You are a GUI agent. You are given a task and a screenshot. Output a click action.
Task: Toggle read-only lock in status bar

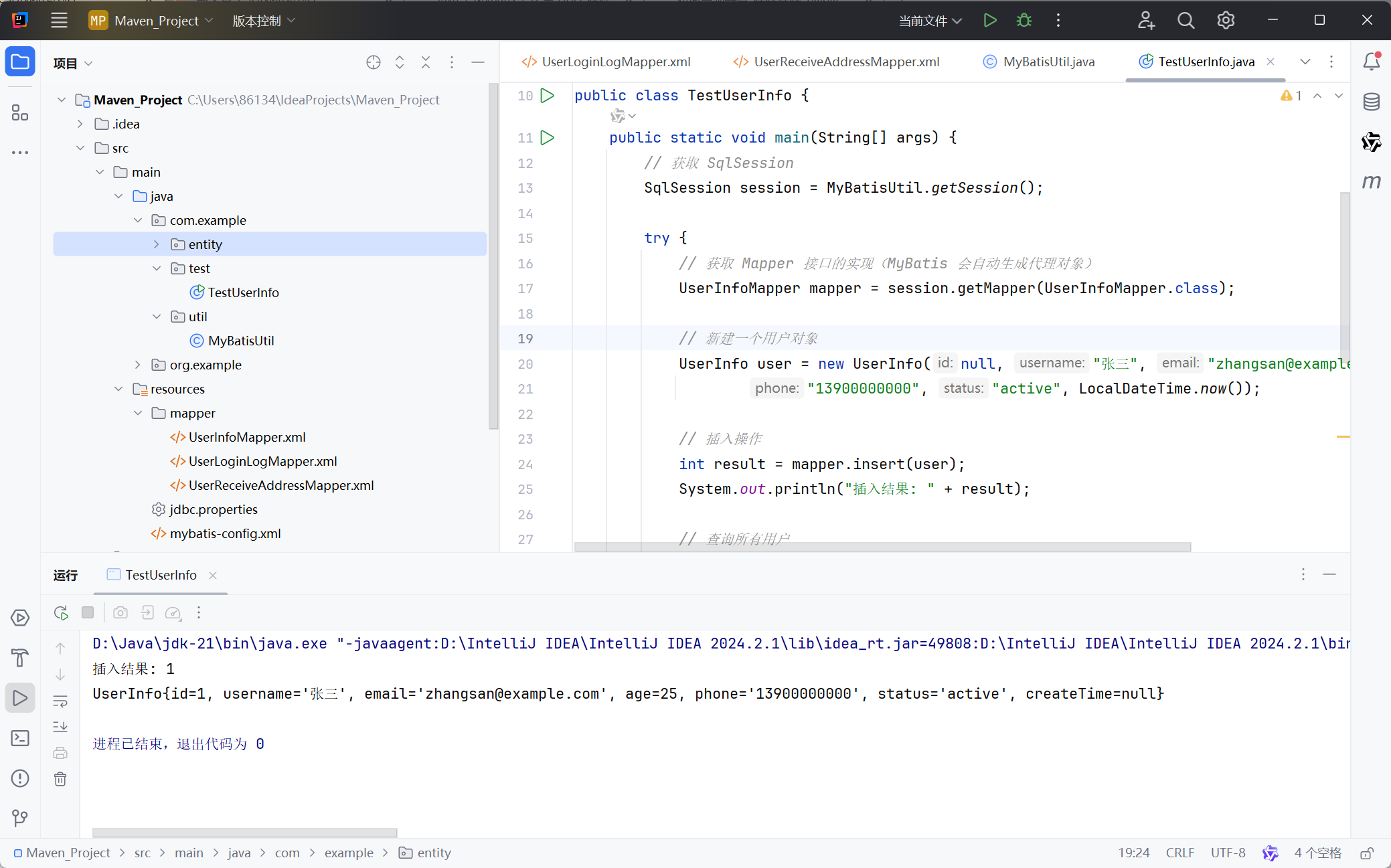[1367, 853]
